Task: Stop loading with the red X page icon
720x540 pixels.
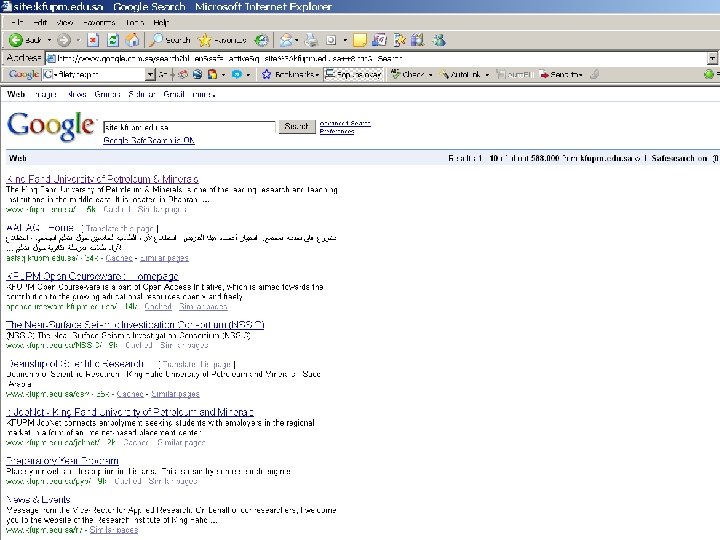Action: tap(93, 40)
